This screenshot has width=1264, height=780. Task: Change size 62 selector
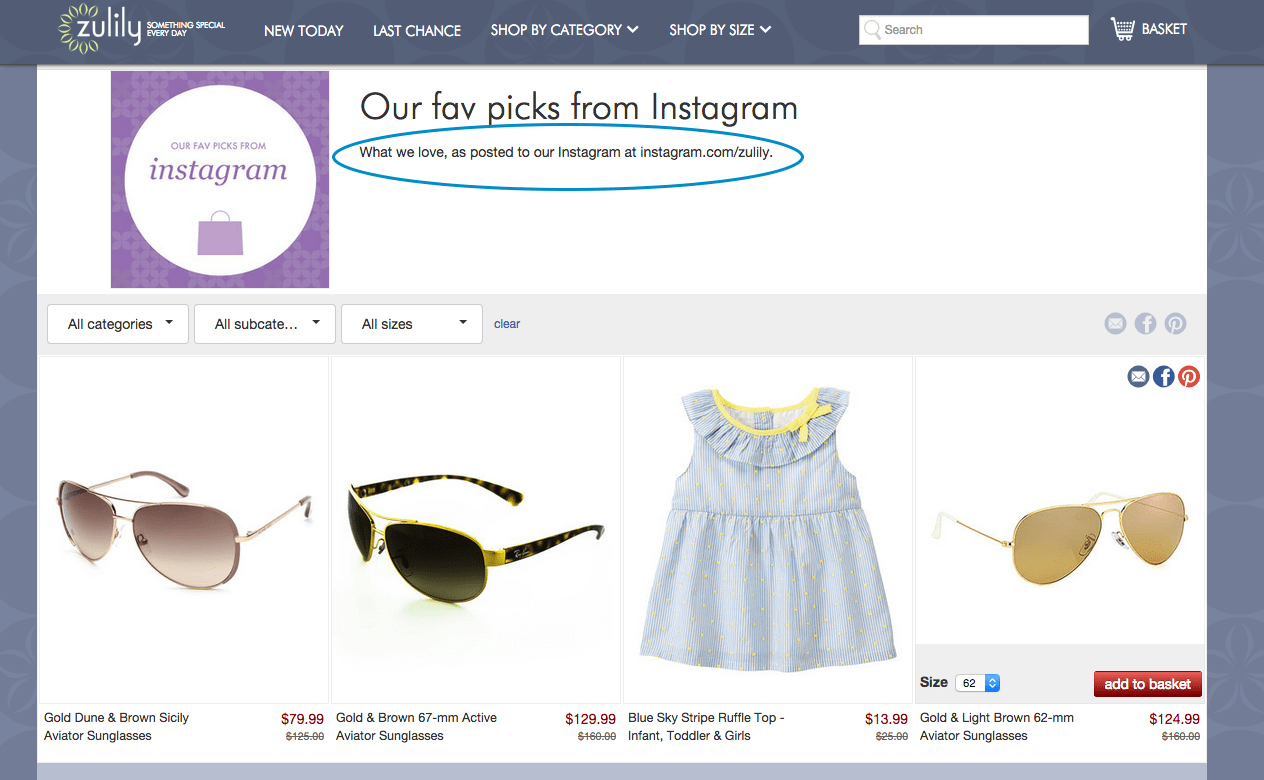pyautogui.click(x=978, y=683)
